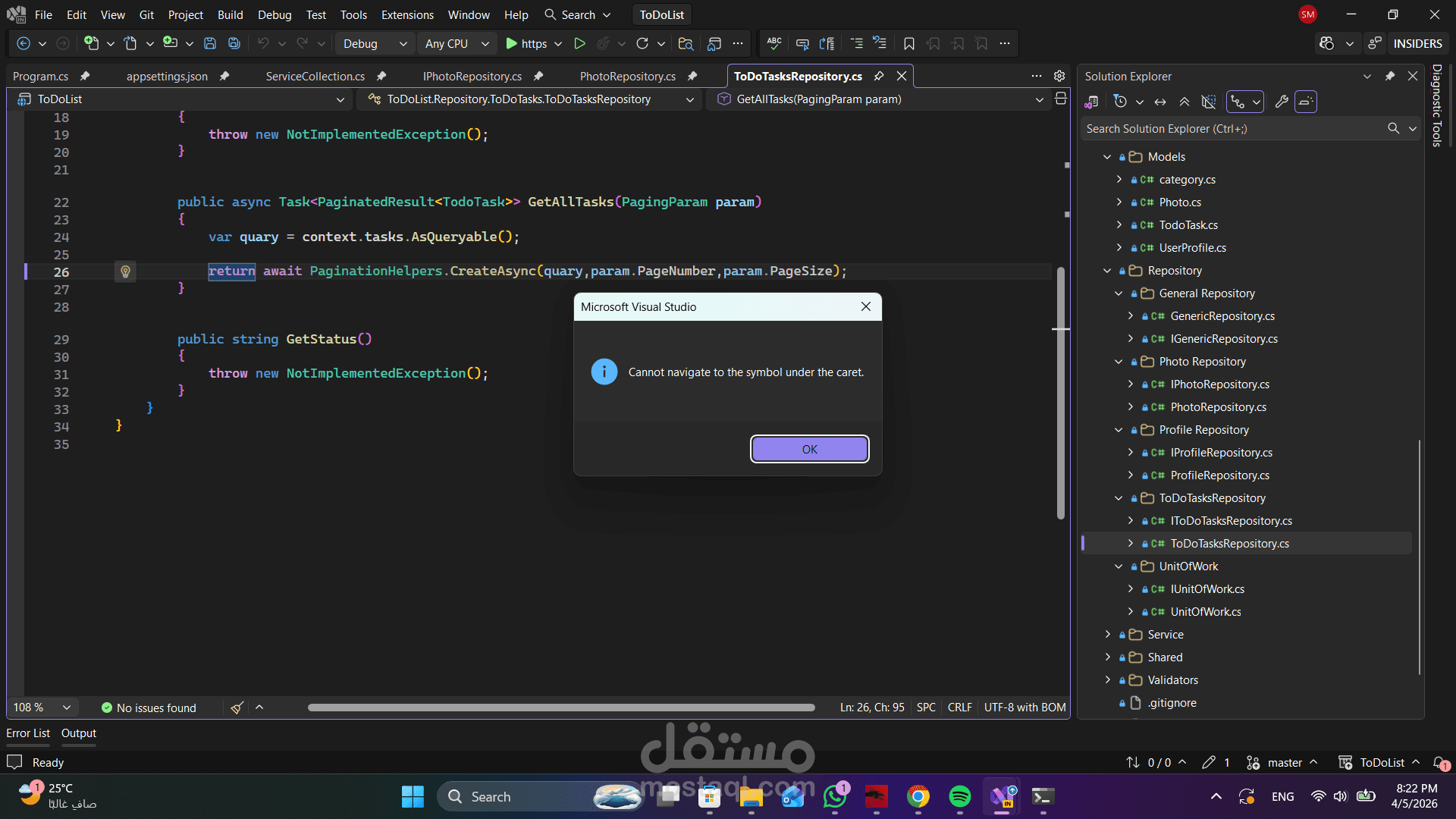Open the Debug configuration dropdown
Viewport: 1456px width, 819px height.
[x=375, y=44]
